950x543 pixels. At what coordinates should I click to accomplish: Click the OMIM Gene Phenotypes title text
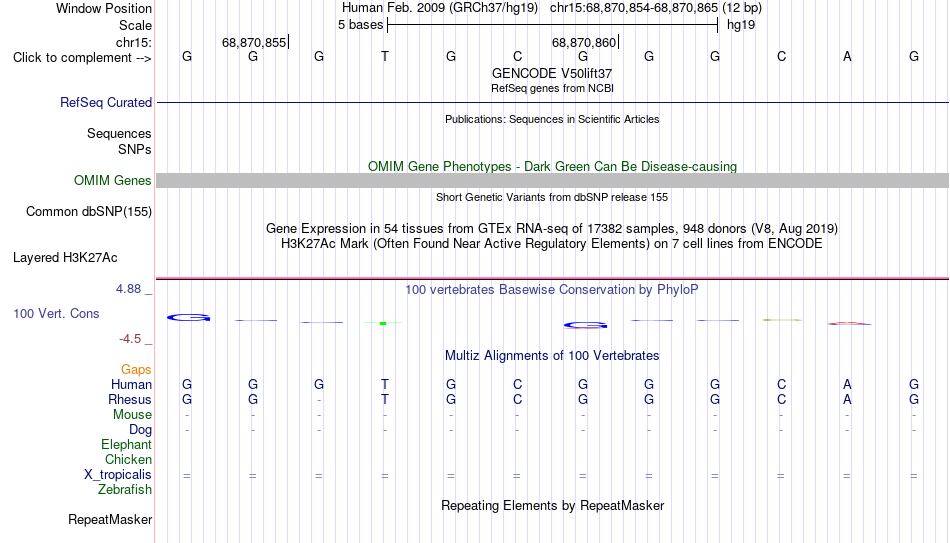[x=553, y=167]
